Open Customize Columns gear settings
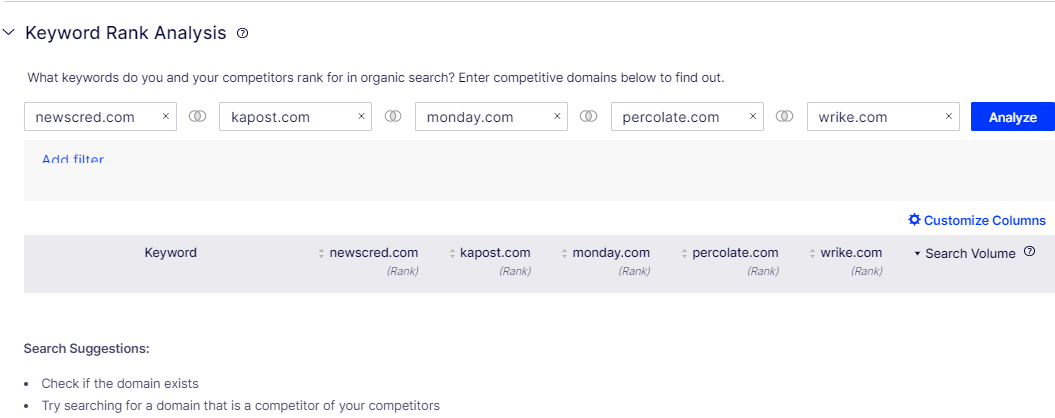 tap(977, 220)
